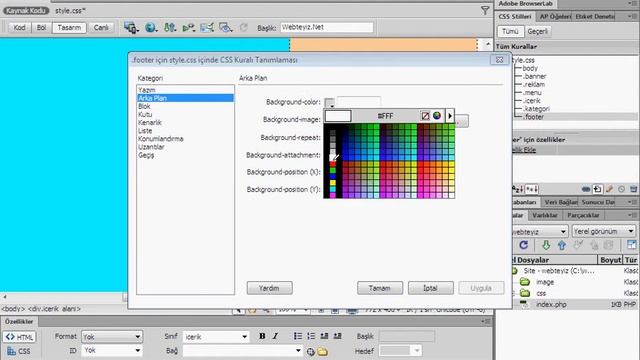Open the browser compatibility check icon
This screenshot has width=640, height=360.
point(207,28)
